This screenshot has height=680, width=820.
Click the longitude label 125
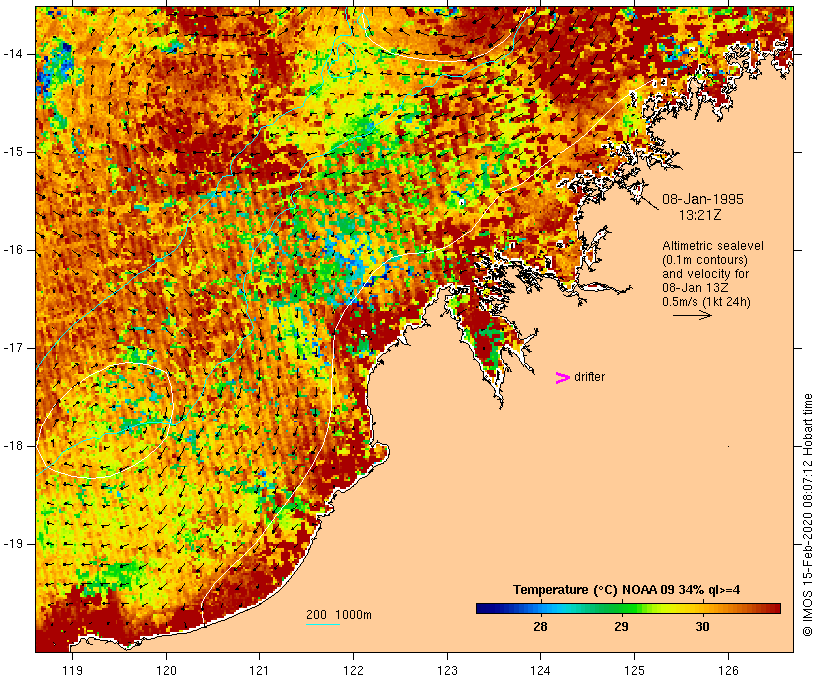point(634,670)
